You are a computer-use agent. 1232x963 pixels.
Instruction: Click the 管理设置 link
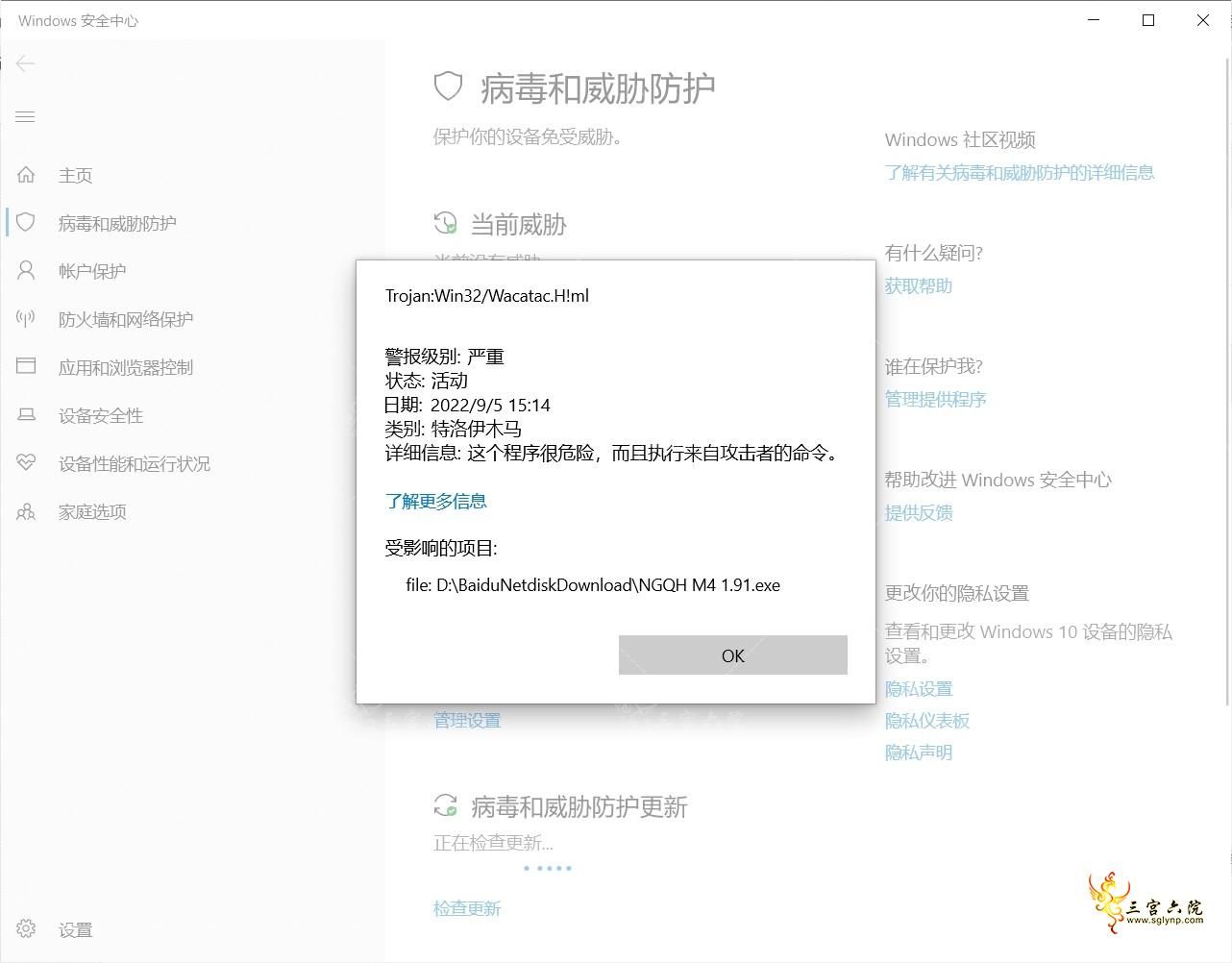click(467, 720)
